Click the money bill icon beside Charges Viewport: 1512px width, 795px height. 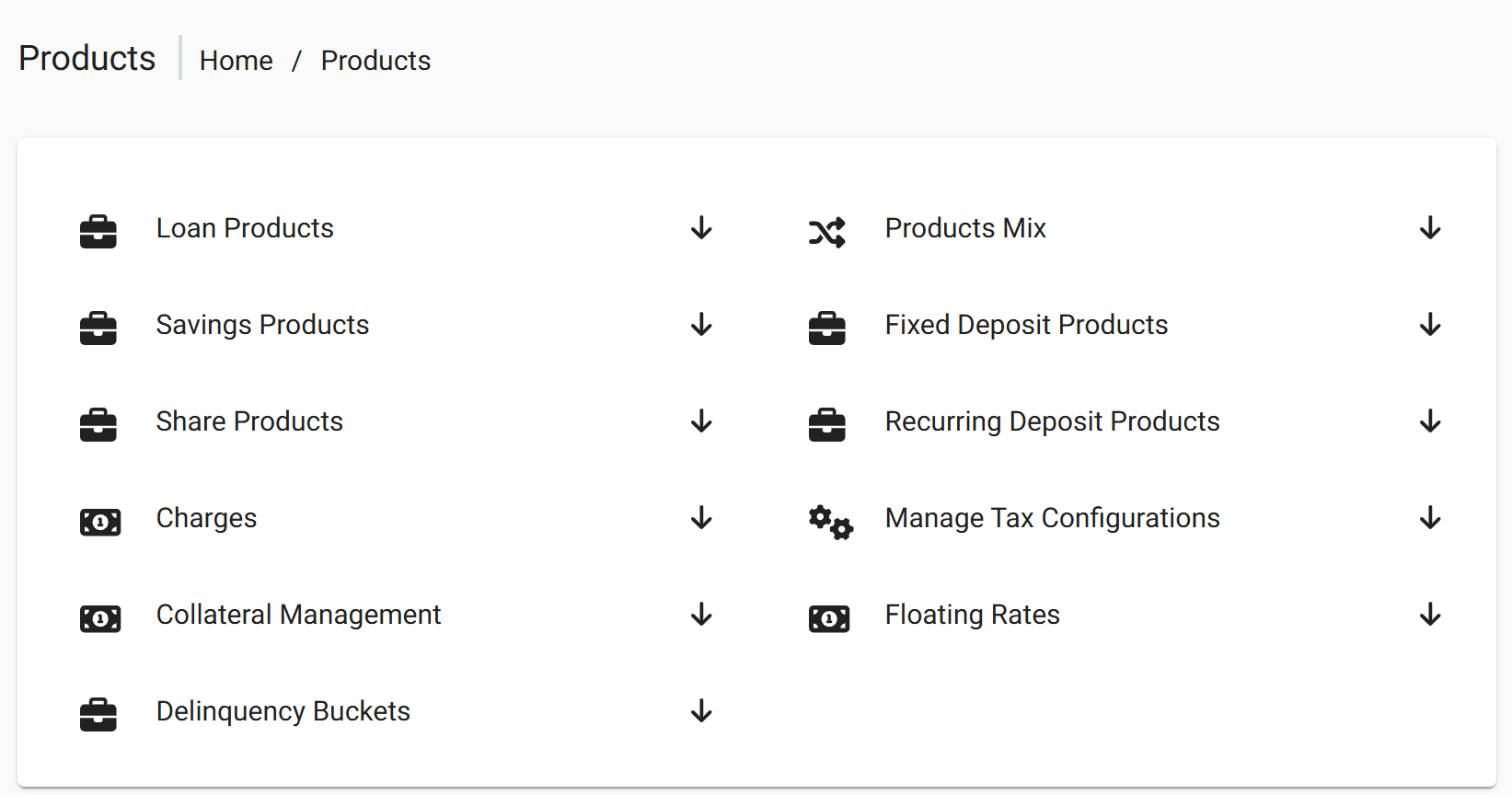(100, 522)
